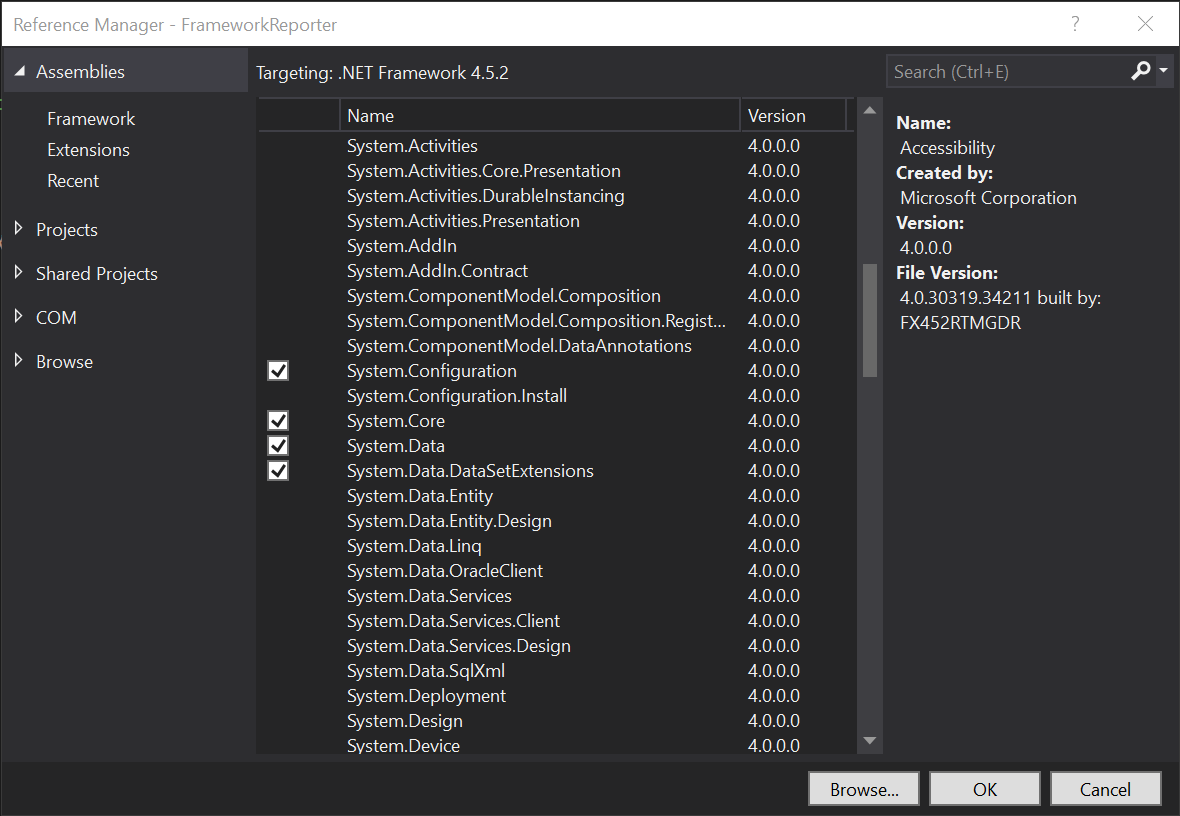This screenshot has width=1180, height=816.
Task: Expand the Browse section
Action: (x=19, y=361)
